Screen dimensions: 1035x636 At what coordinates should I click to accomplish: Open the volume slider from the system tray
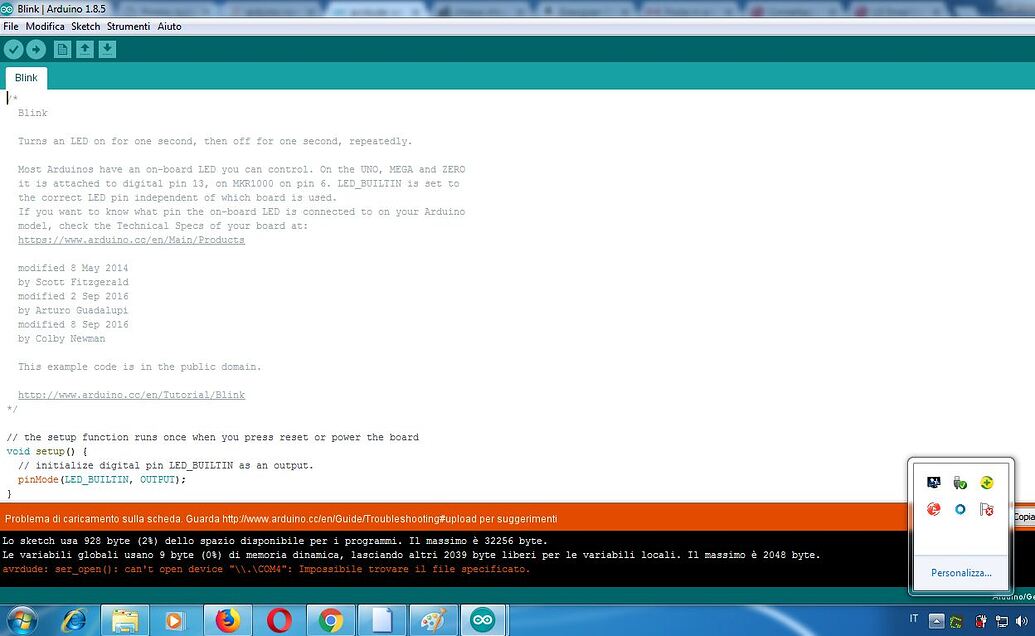[x=1021, y=620]
